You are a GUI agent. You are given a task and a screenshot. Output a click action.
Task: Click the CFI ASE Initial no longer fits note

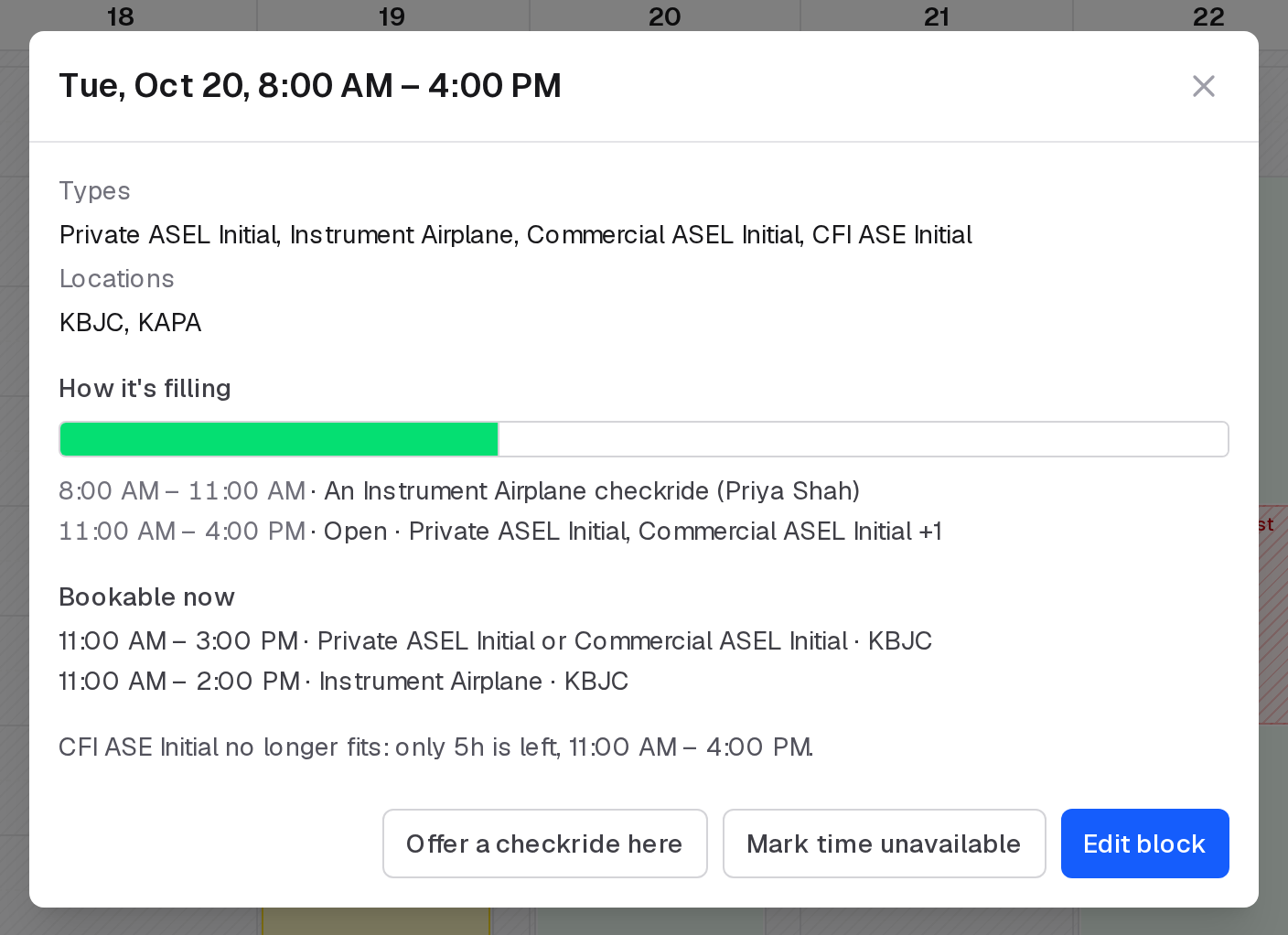tap(435, 747)
